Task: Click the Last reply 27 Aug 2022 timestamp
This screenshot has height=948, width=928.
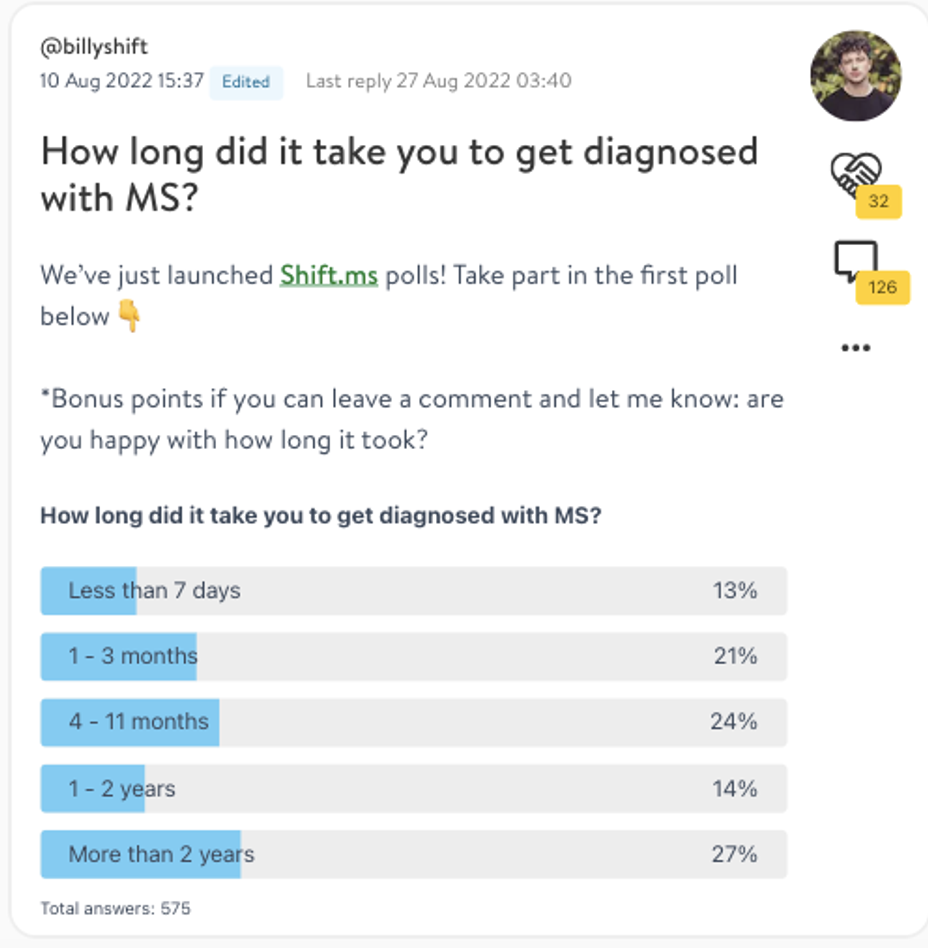Action: (438, 81)
